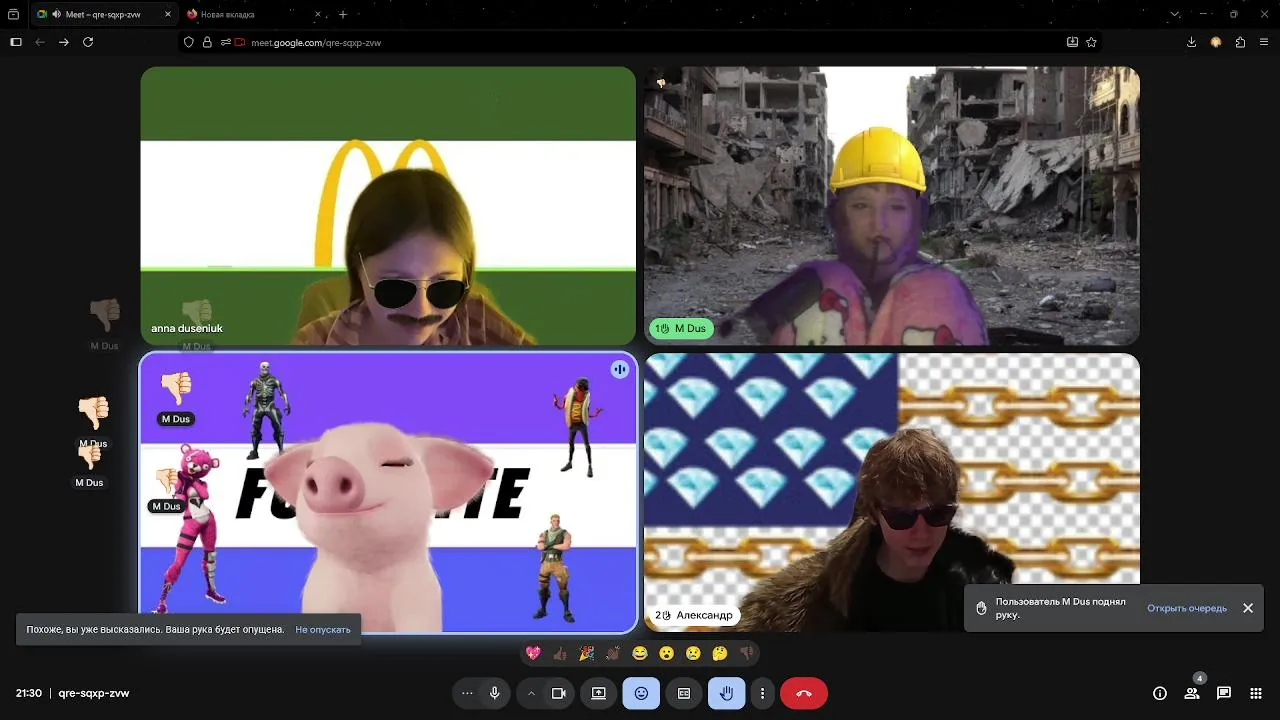The image size is (1280, 720).
Task: Click the meeting code 'qre-sqxp-zvw'
Action: (x=94, y=693)
